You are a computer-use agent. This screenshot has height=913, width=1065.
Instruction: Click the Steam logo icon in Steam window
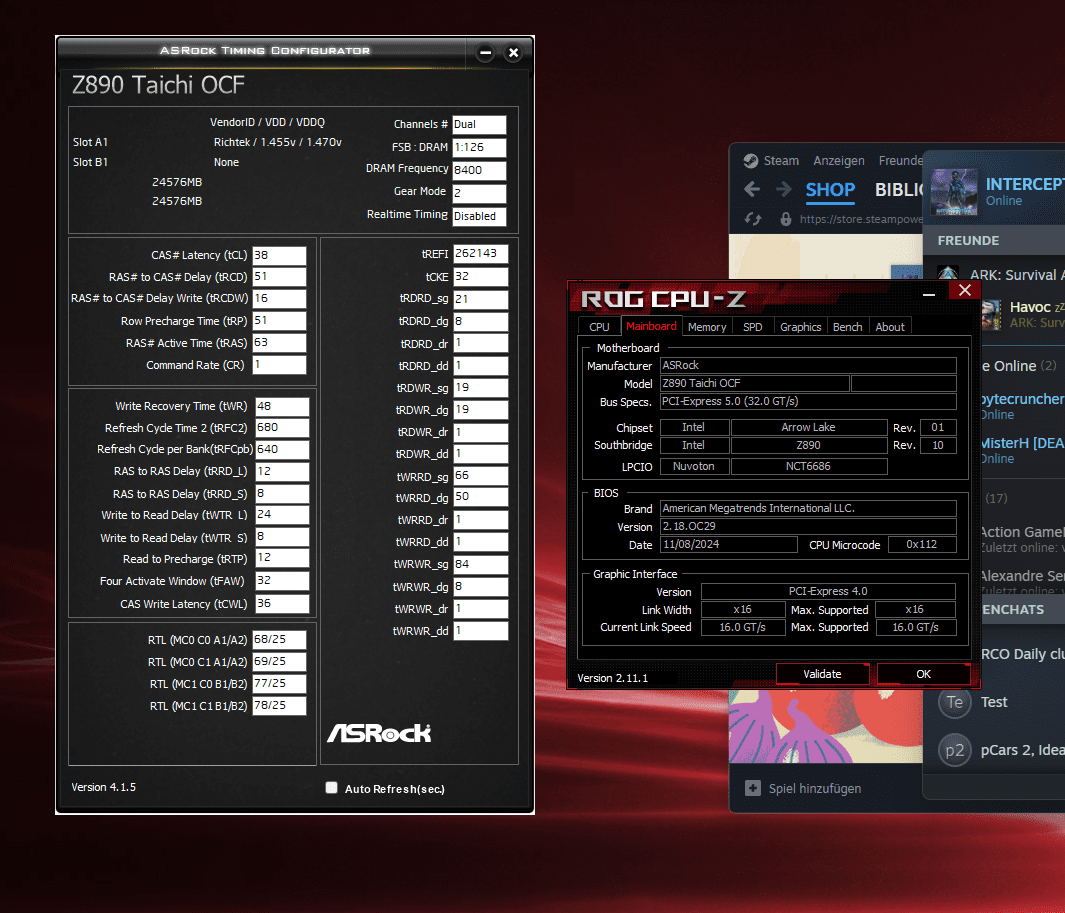pyautogui.click(x=751, y=161)
